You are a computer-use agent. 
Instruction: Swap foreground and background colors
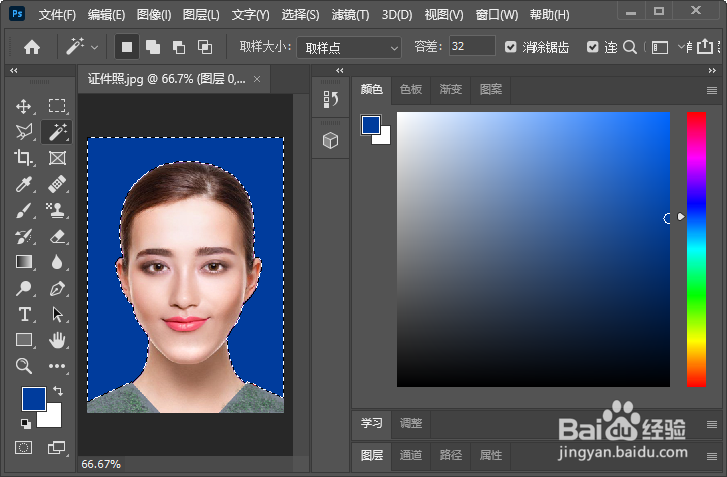click(58, 391)
